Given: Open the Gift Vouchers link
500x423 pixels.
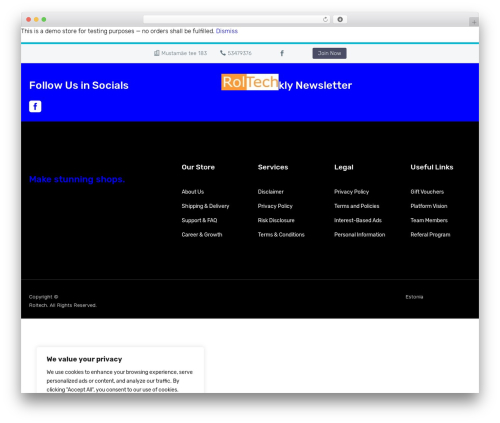Looking at the screenshot, I should point(427,192).
